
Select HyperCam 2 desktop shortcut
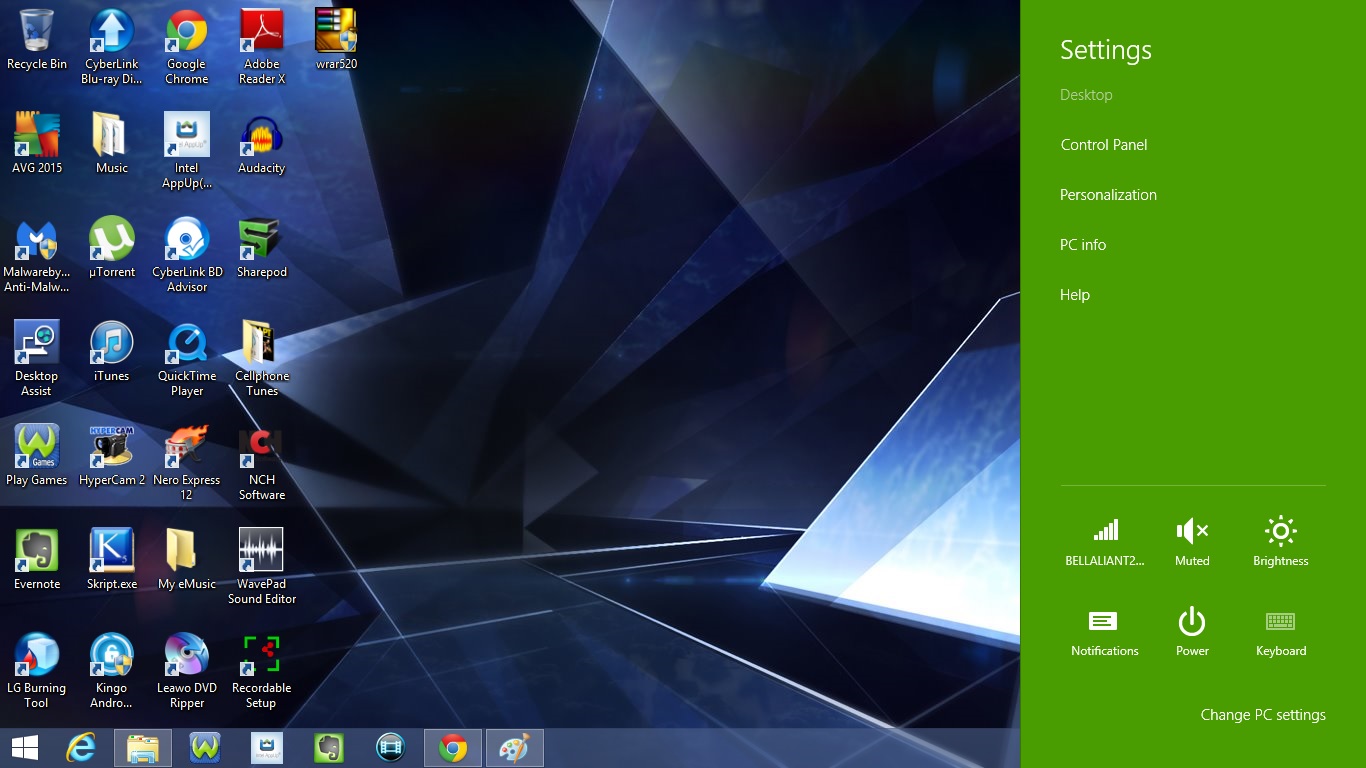coord(112,456)
